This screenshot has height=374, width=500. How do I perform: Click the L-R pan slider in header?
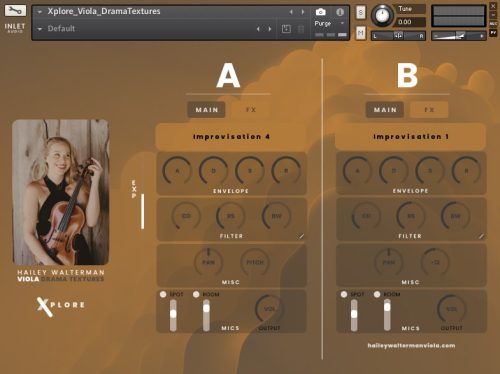click(398, 36)
